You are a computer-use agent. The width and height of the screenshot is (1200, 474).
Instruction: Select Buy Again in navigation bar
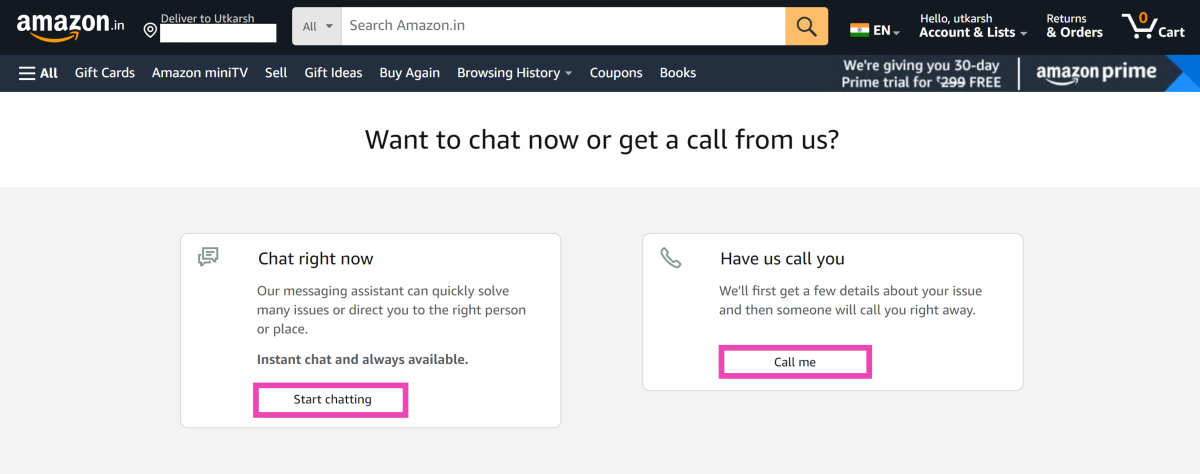[410, 73]
